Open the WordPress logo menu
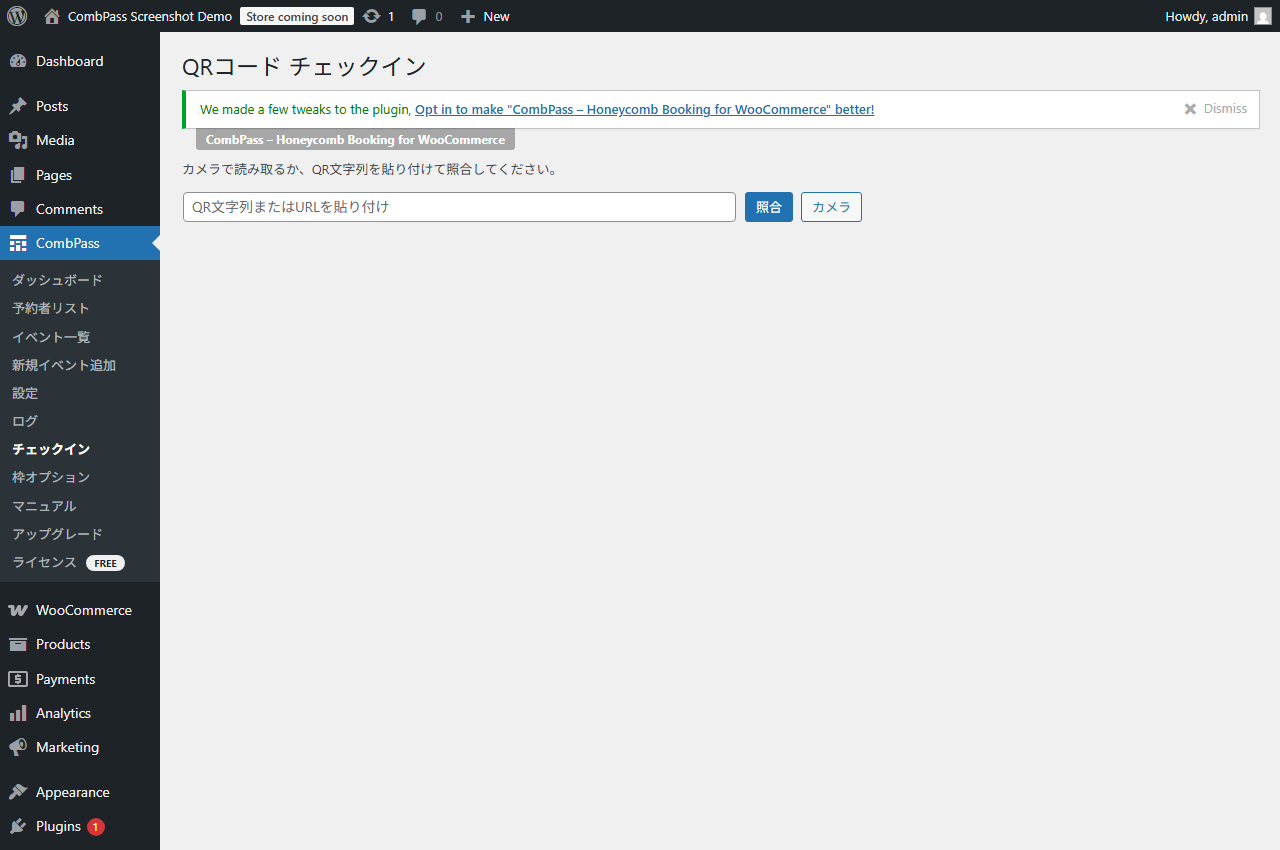The image size is (1280, 850). tap(16, 16)
